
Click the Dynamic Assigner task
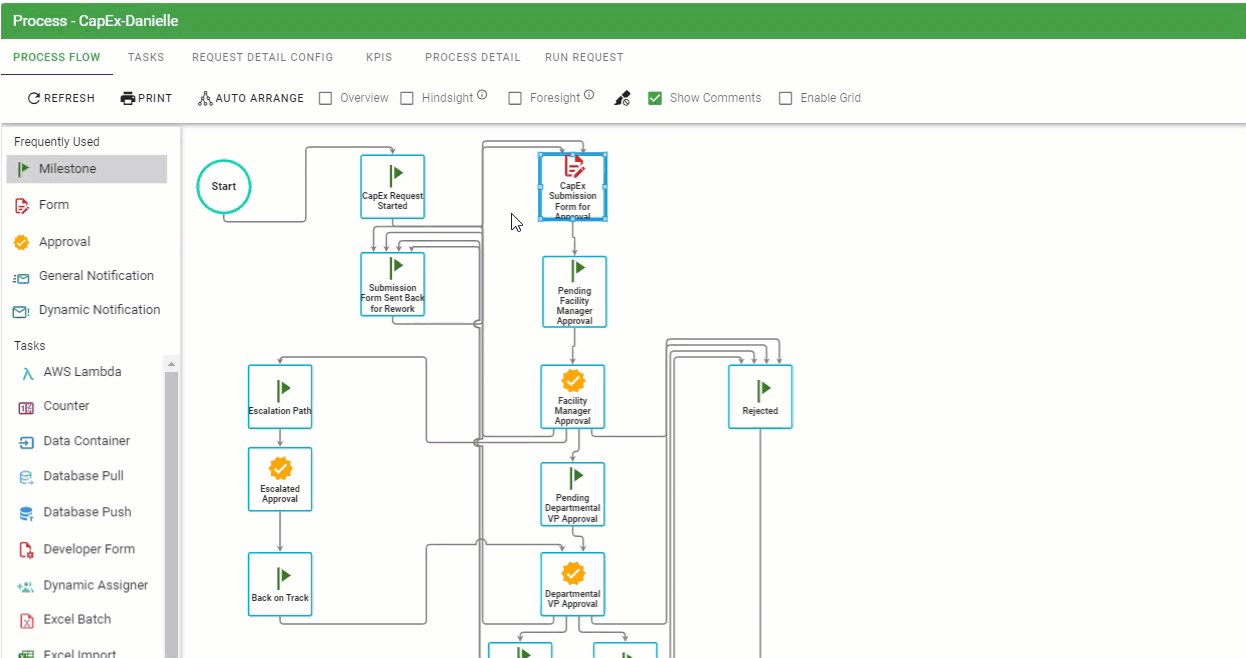tap(95, 585)
